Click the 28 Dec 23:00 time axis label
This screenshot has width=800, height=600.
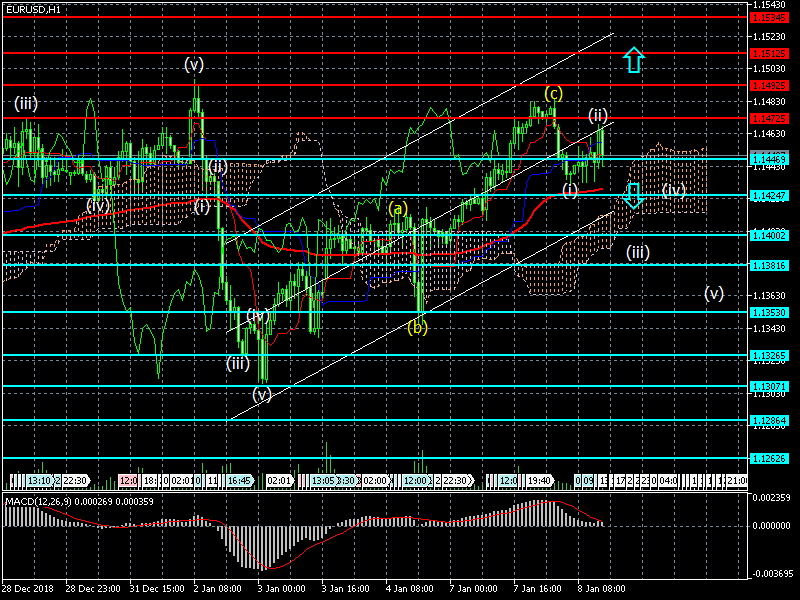pos(93,589)
